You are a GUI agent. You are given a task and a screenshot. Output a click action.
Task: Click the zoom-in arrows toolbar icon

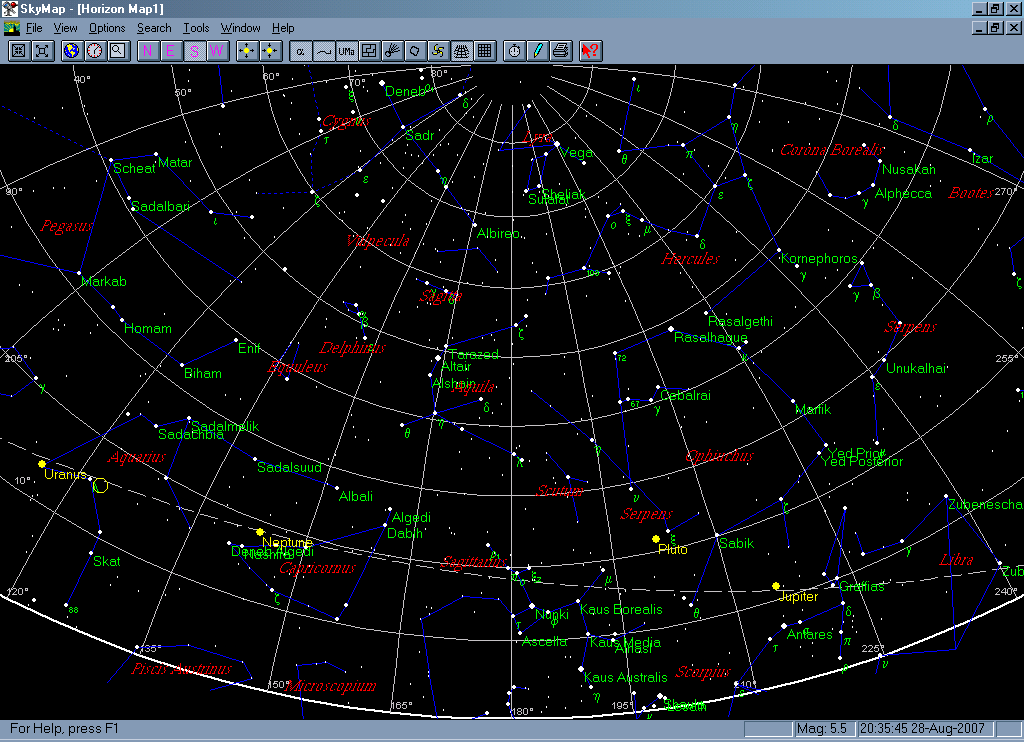(x=19, y=51)
